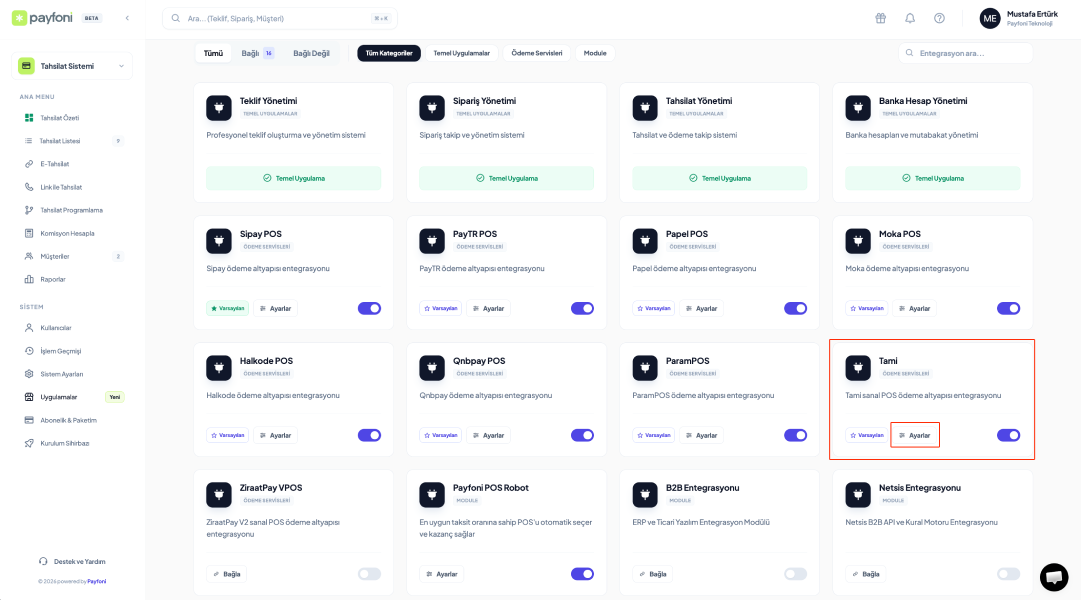Filter by Ödeme Servisleri category
Screen dimensions: 1081x600
(x=537, y=53)
